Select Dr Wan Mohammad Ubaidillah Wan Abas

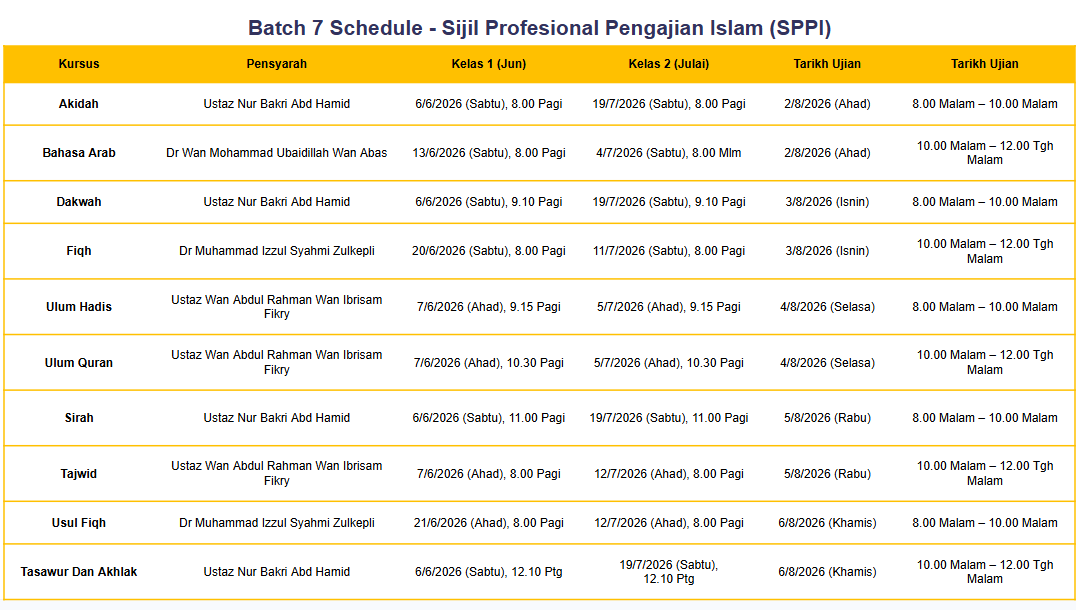277,153
